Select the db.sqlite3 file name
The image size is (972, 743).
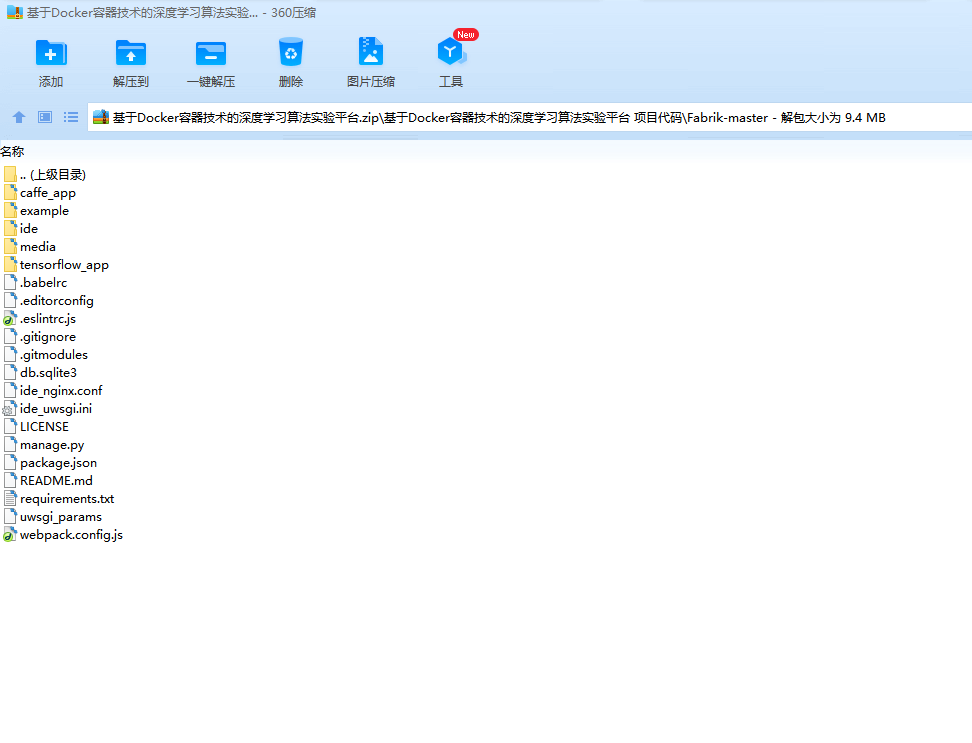(48, 372)
